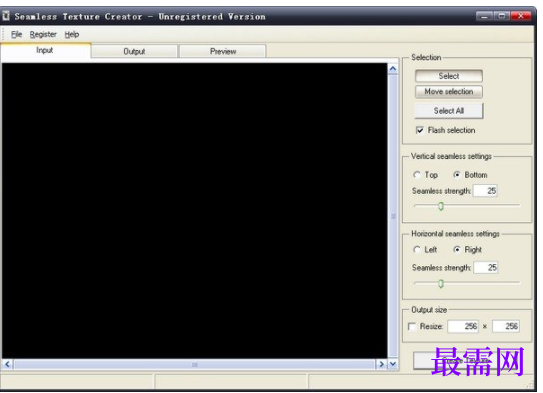The height and width of the screenshot is (393, 543).
Task: Minimize the Seamless Texture Creator window
Action: coord(484,16)
